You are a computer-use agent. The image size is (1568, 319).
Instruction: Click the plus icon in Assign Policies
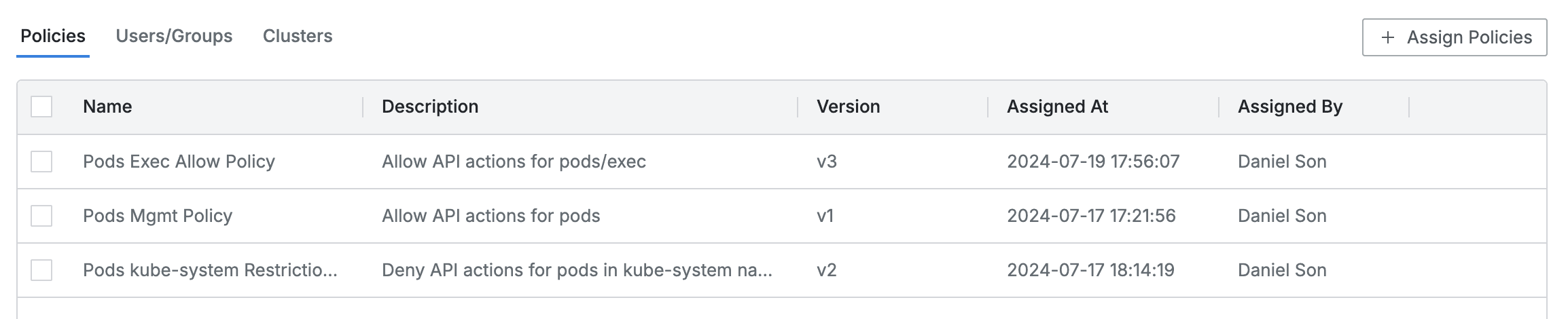[1388, 37]
